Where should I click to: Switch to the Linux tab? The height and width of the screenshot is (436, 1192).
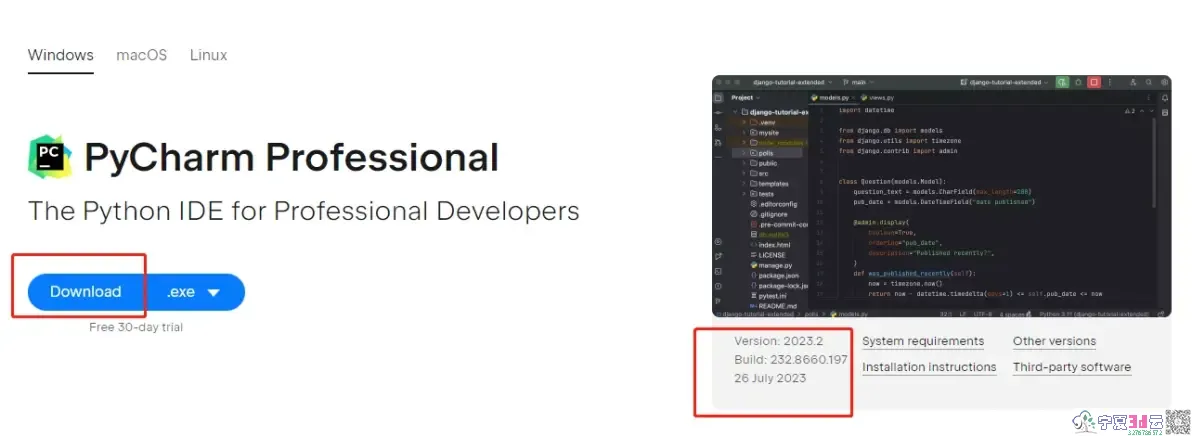pos(208,55)
